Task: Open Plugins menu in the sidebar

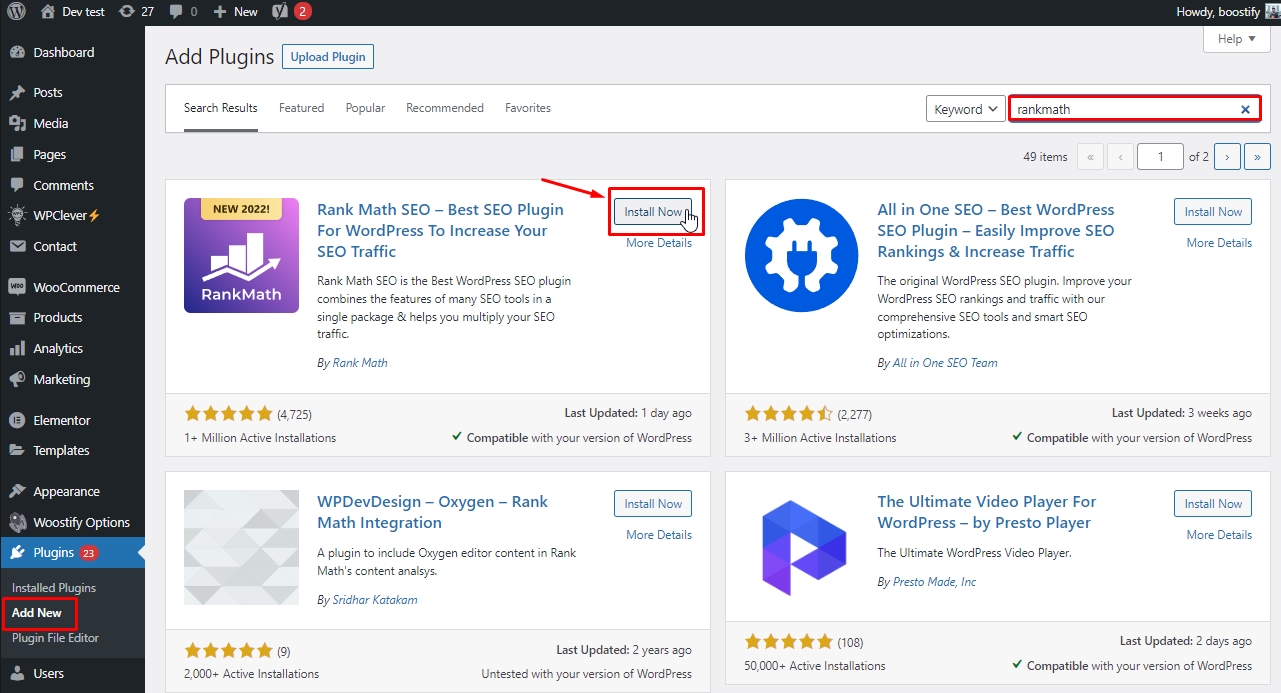Action: (72, 552)
